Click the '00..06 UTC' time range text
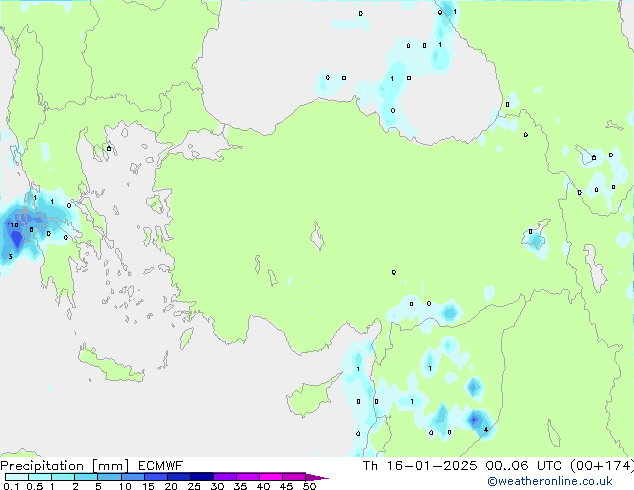The width and height of the screenshot is (634, 490). [524, 466]
